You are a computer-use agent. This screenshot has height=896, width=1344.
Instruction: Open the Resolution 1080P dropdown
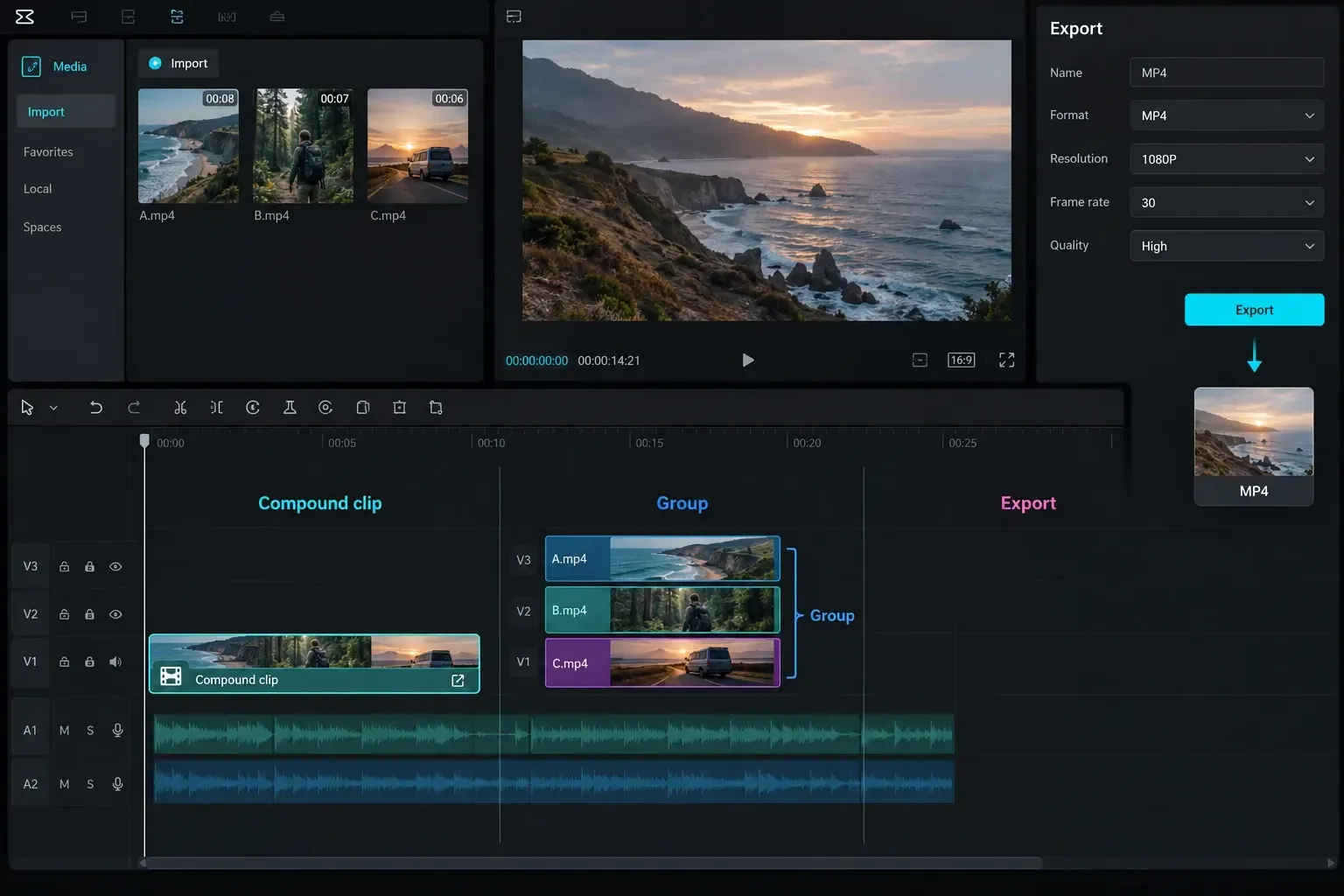1227,159
